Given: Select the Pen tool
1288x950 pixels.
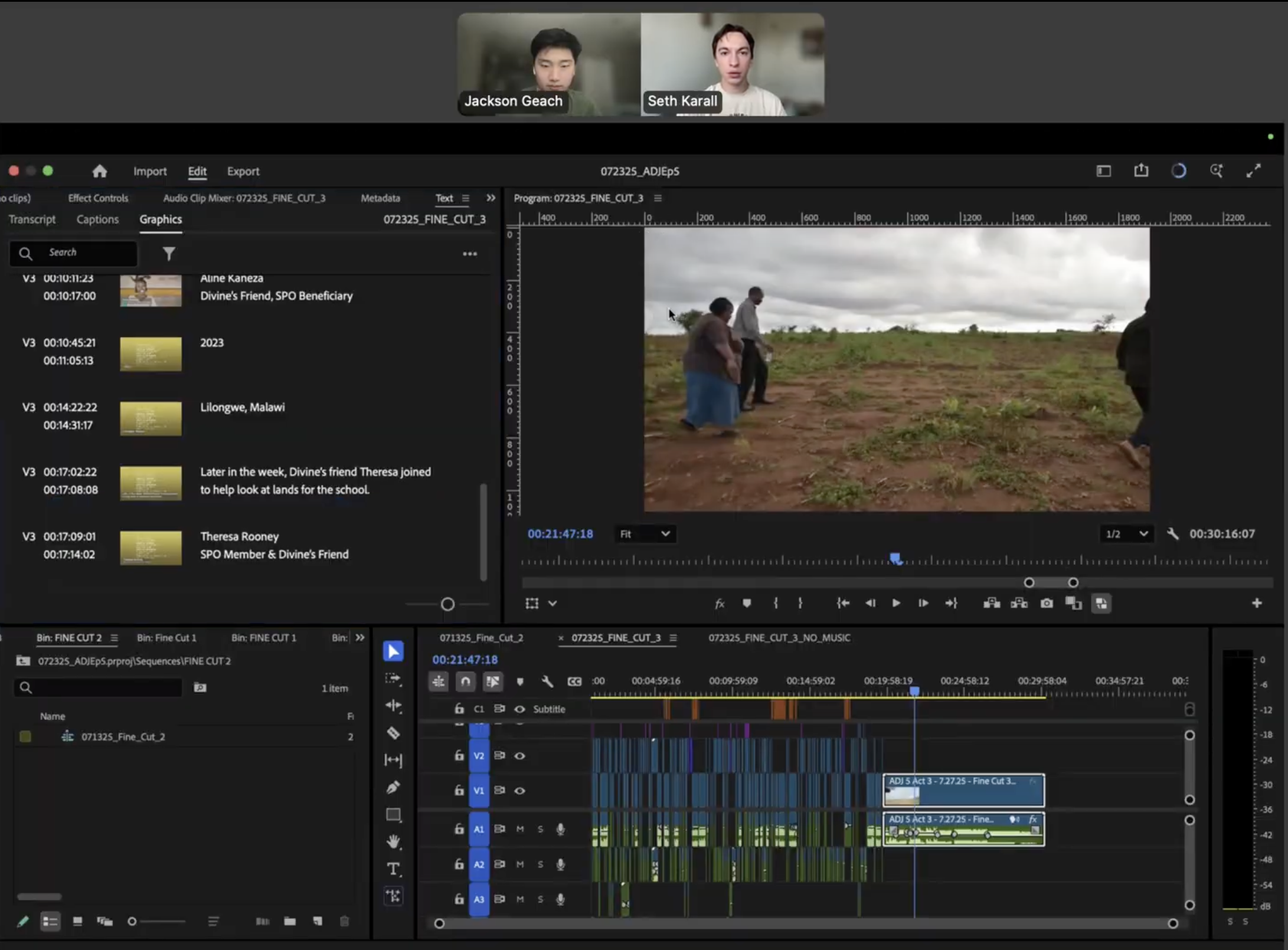Looking at the screenshot, I should [x=393, y=787].
